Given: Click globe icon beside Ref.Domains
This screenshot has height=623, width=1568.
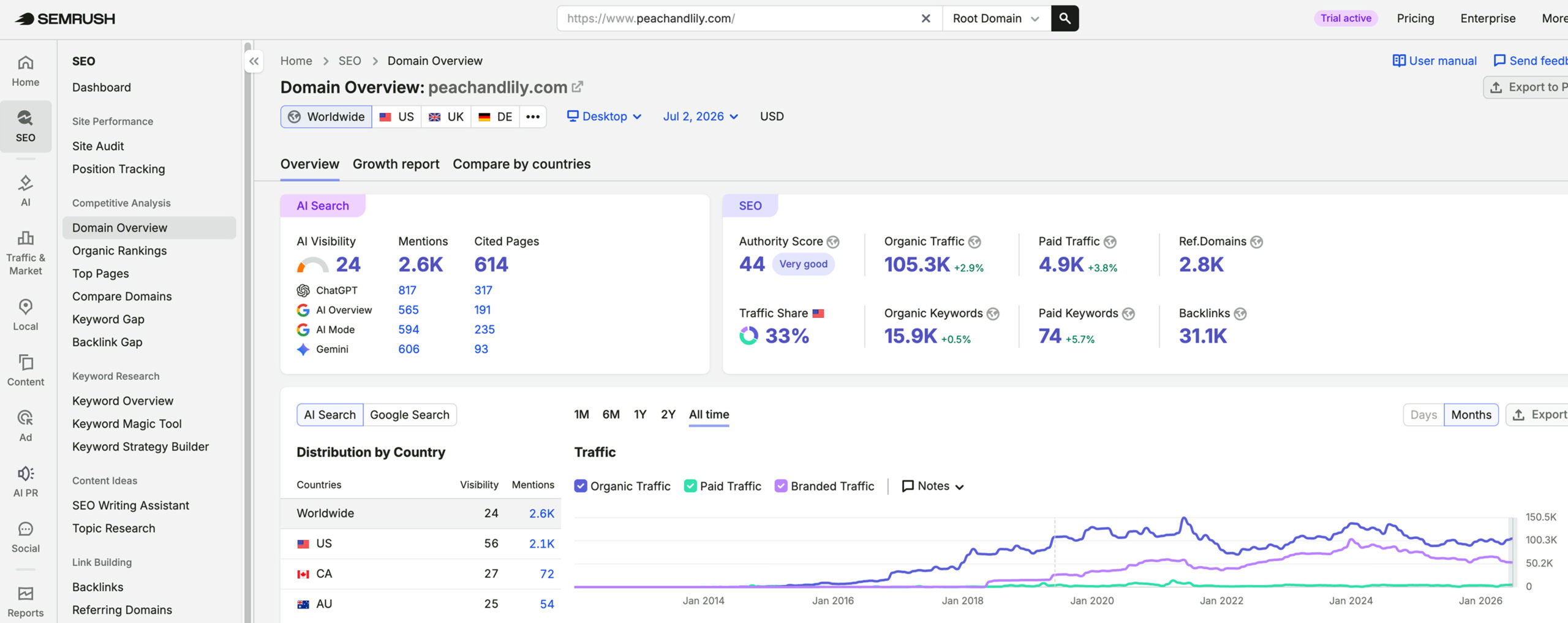Looking at the screenshot, I should click(x=1256, y=242).
